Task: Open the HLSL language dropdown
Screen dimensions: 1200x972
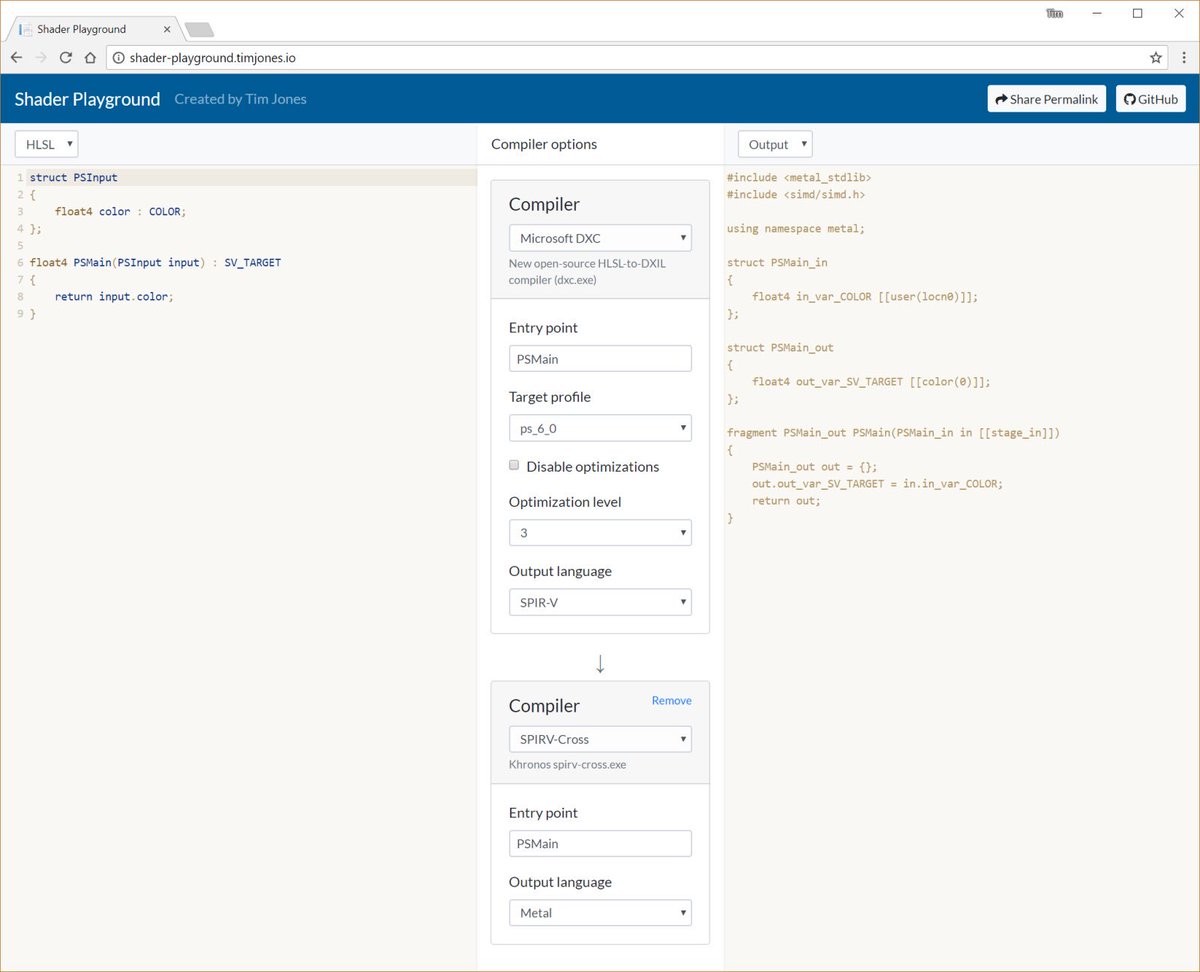Action: [46, 144]
